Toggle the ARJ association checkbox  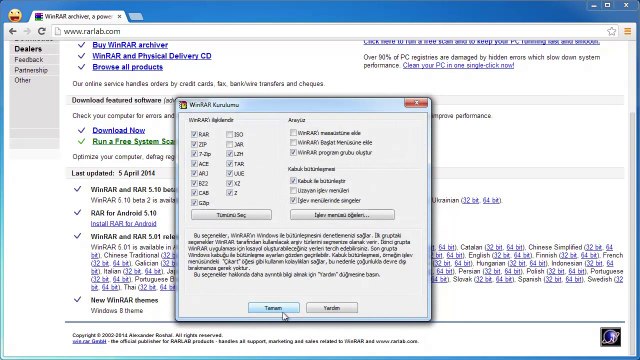click(x=194, y=173)
